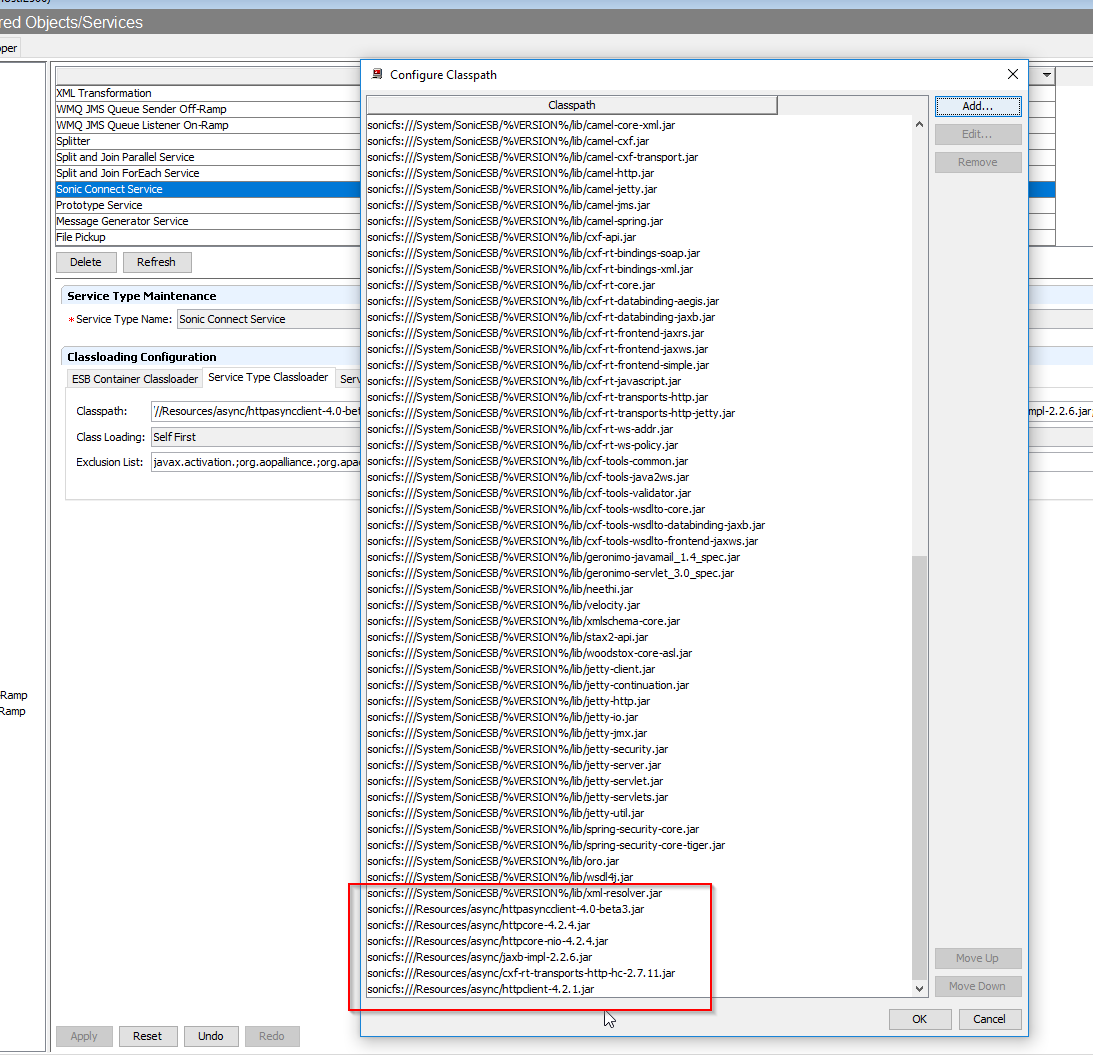1093x1055 pixels.
Task: Select the Prototype Service row
Action: 208,205
